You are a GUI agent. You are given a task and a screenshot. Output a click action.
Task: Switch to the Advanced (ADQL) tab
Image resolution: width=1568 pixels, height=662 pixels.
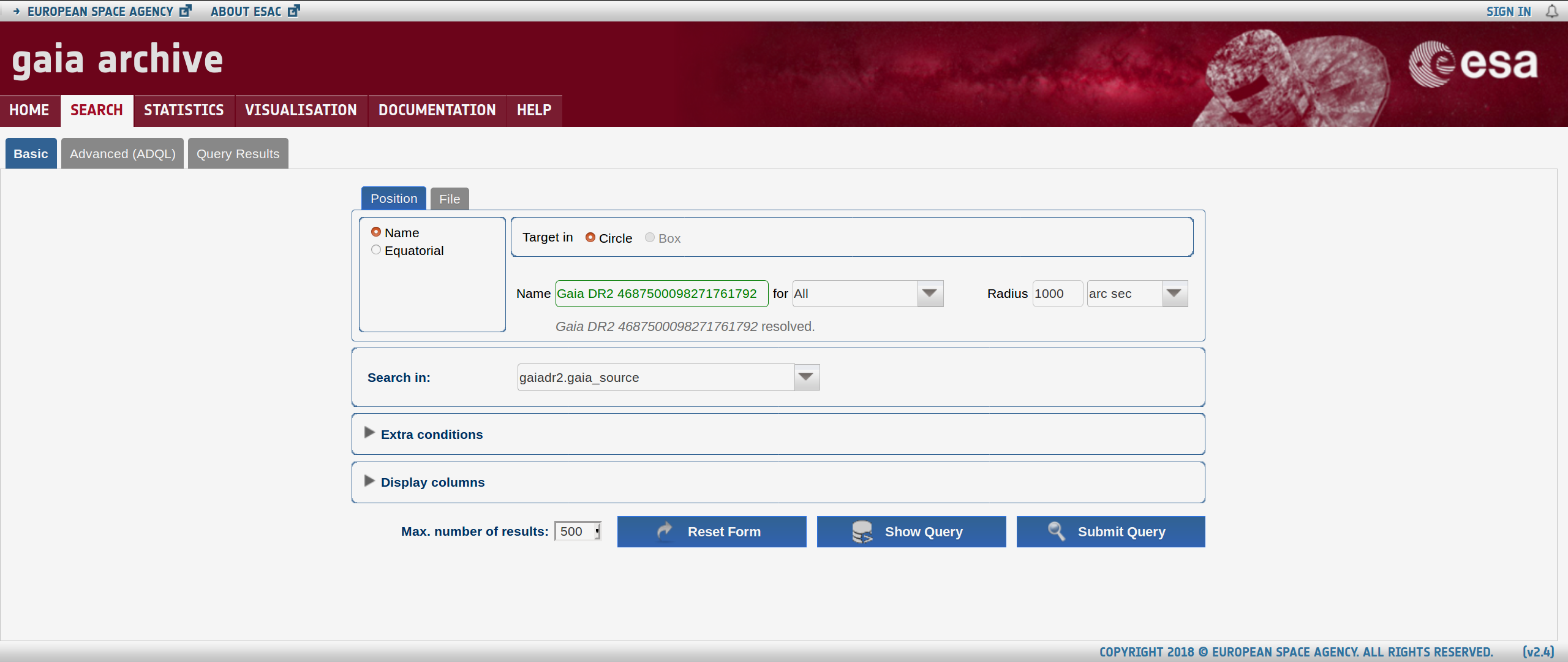pyautogui.click(x=123, y=154)
